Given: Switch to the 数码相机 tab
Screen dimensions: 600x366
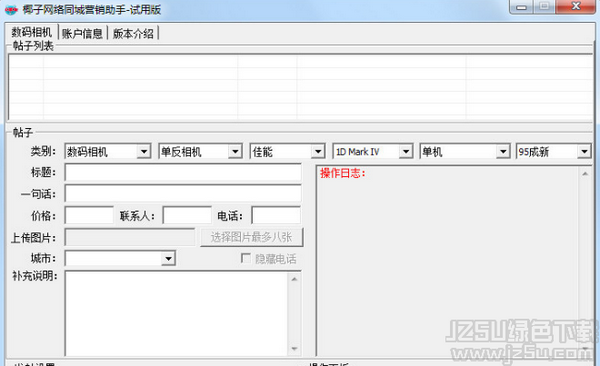Looking at the screenshot, I should (31, 32).
